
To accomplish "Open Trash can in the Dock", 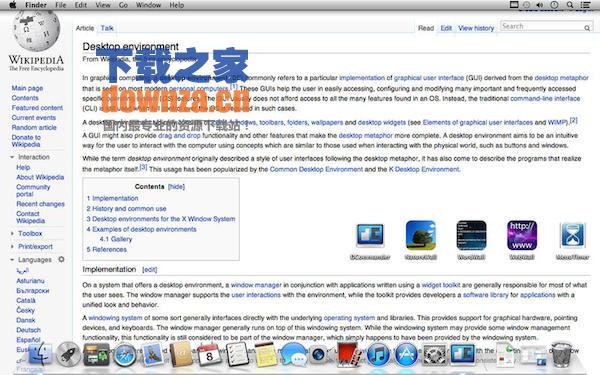I will [x=561, y=354].
